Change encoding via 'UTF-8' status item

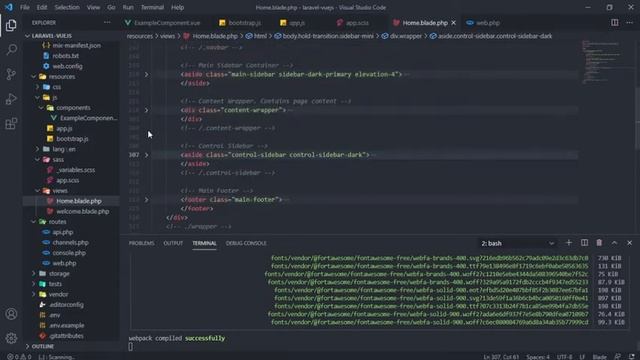coord(564,357)
